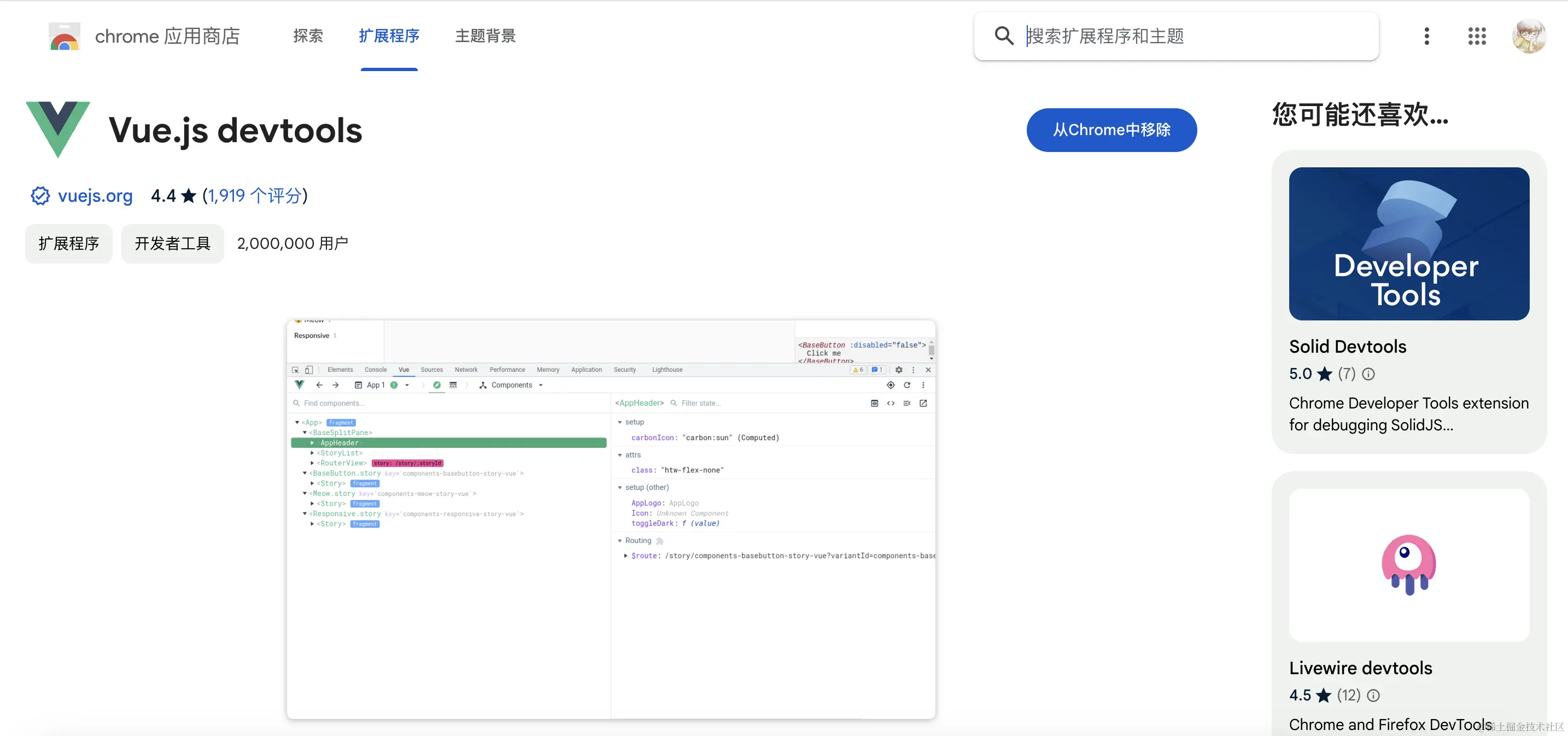The image size is (1568, 736).
Task: Toggle the warnings counter showing 6
Action: pyautogui.click(x=858, y=370)
